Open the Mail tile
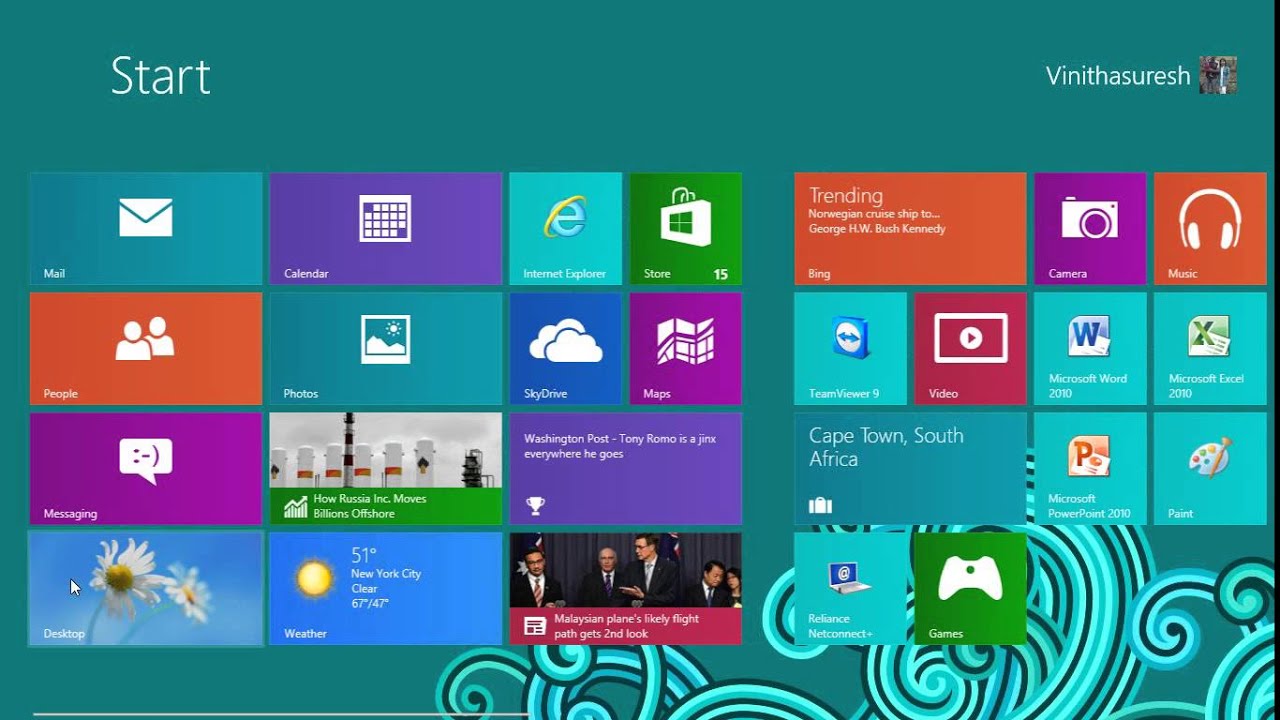This screenshot has width=1280, height=720. point(146,229)
